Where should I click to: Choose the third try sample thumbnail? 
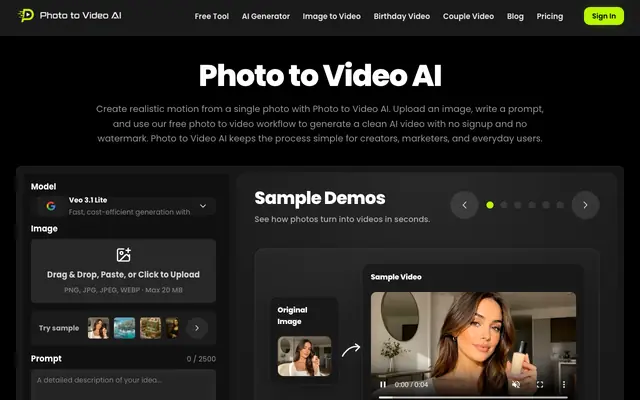click(x=151, y=328)
